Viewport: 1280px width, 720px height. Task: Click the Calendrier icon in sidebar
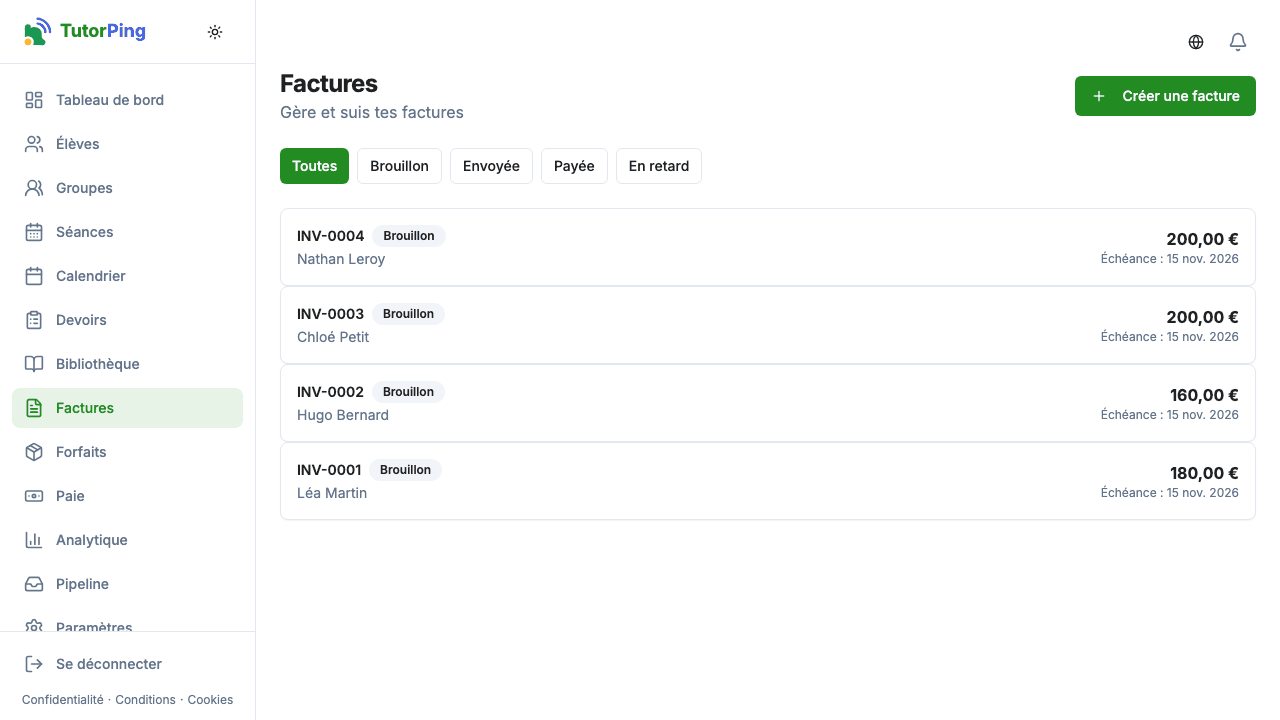(x=34, y=276)
